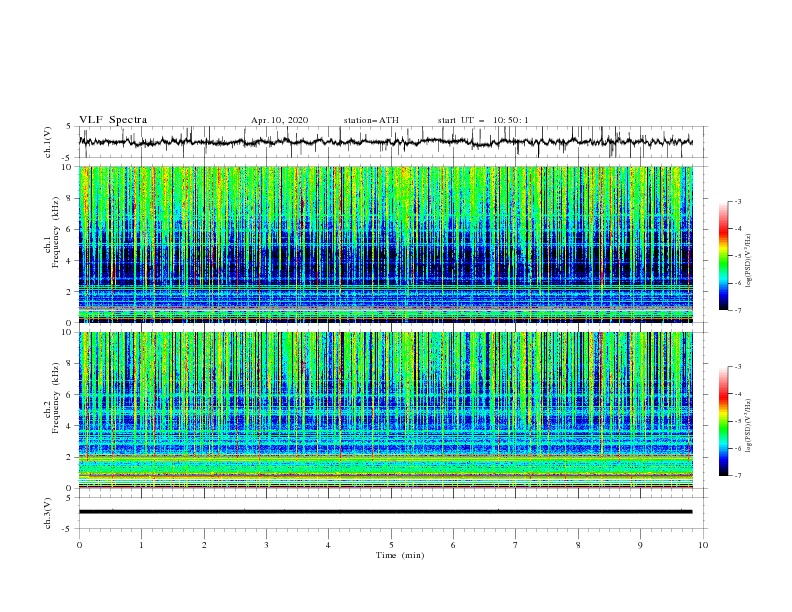This screenshot has height=612, width=792.
Task: Click the ch.1 voltage waveform trace
Action: pos(386,142)
